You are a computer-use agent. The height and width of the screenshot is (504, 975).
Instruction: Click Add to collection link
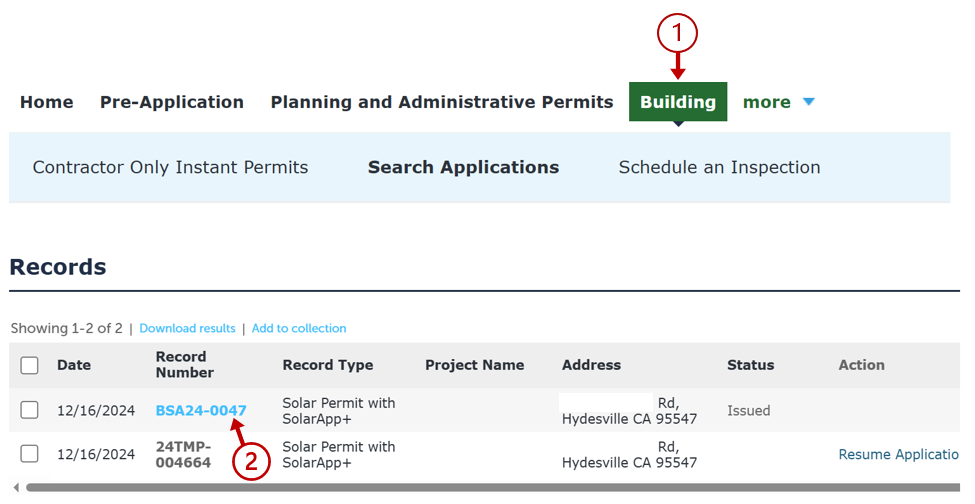pos(299,328)
